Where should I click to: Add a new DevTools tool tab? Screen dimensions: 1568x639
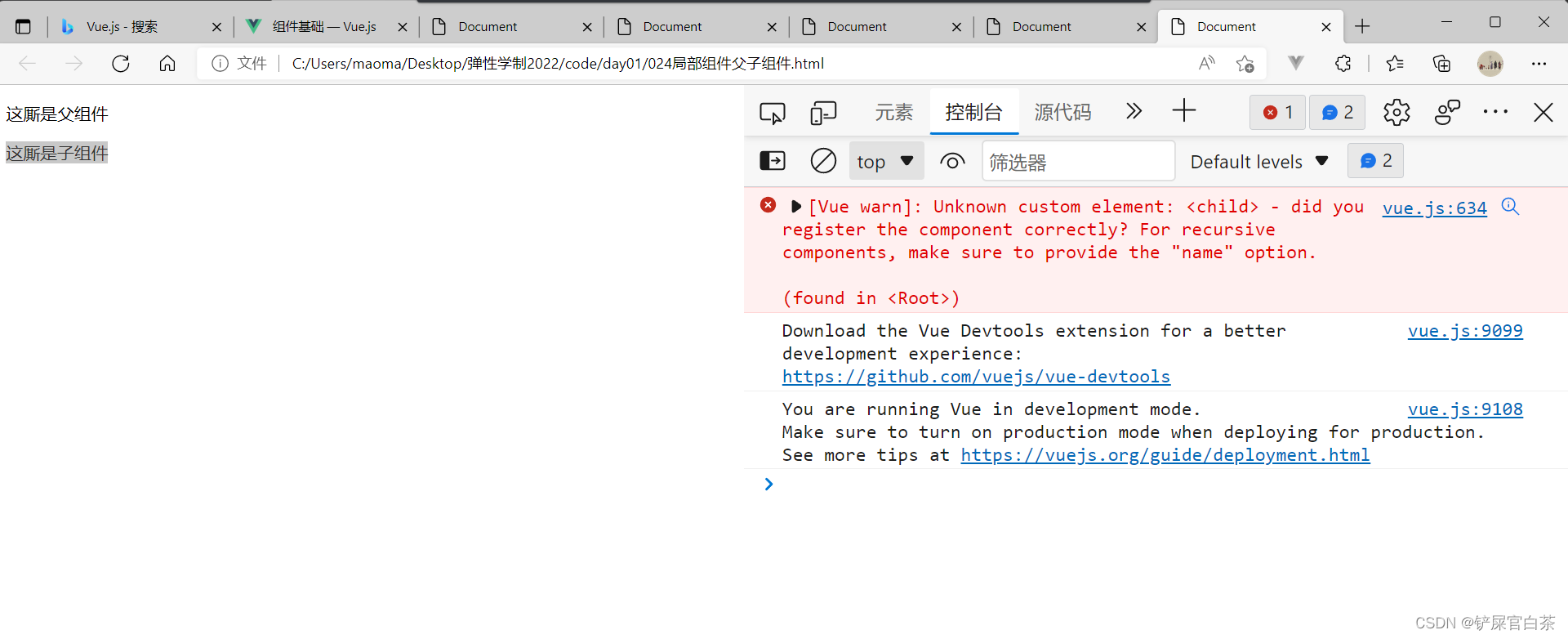[x=1183, y=110]
